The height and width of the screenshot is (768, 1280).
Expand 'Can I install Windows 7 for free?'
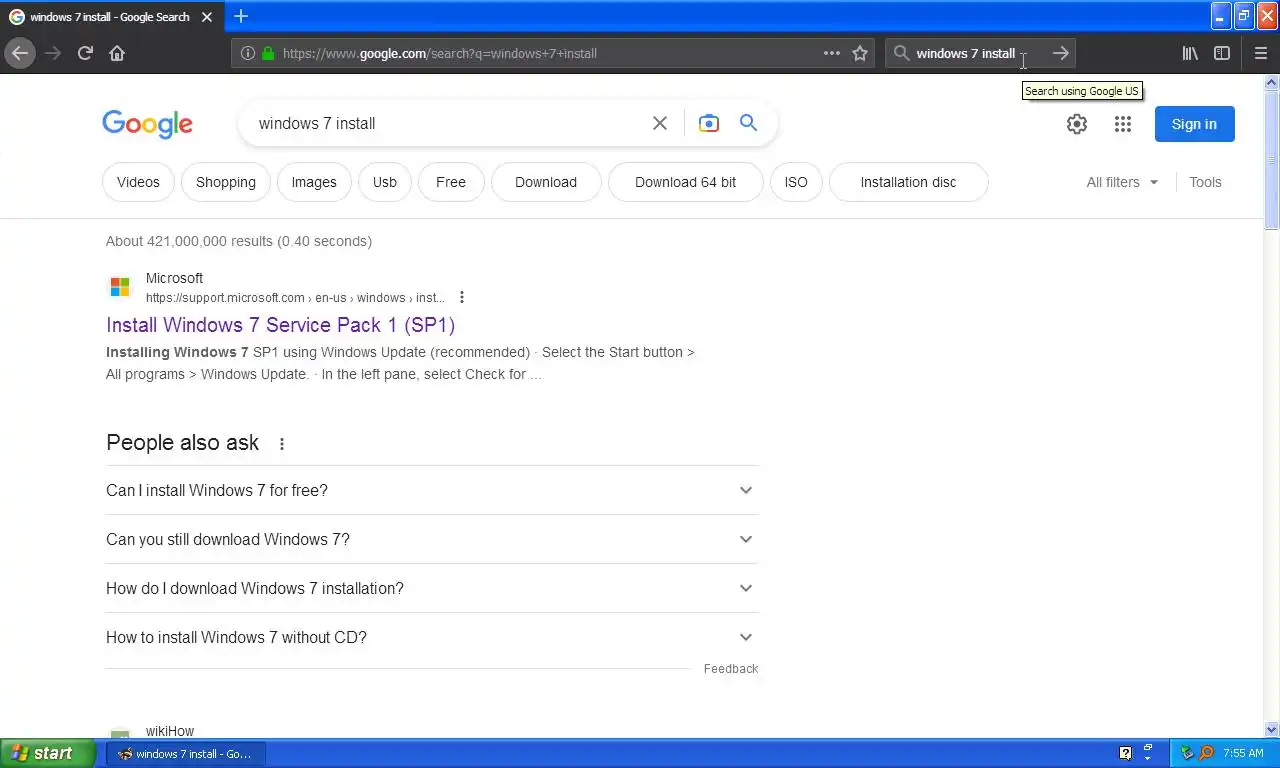point(432,490)
